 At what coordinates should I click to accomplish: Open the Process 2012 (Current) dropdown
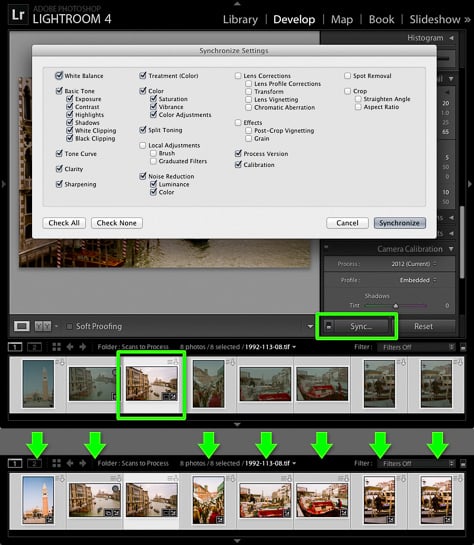click(414, 264)
